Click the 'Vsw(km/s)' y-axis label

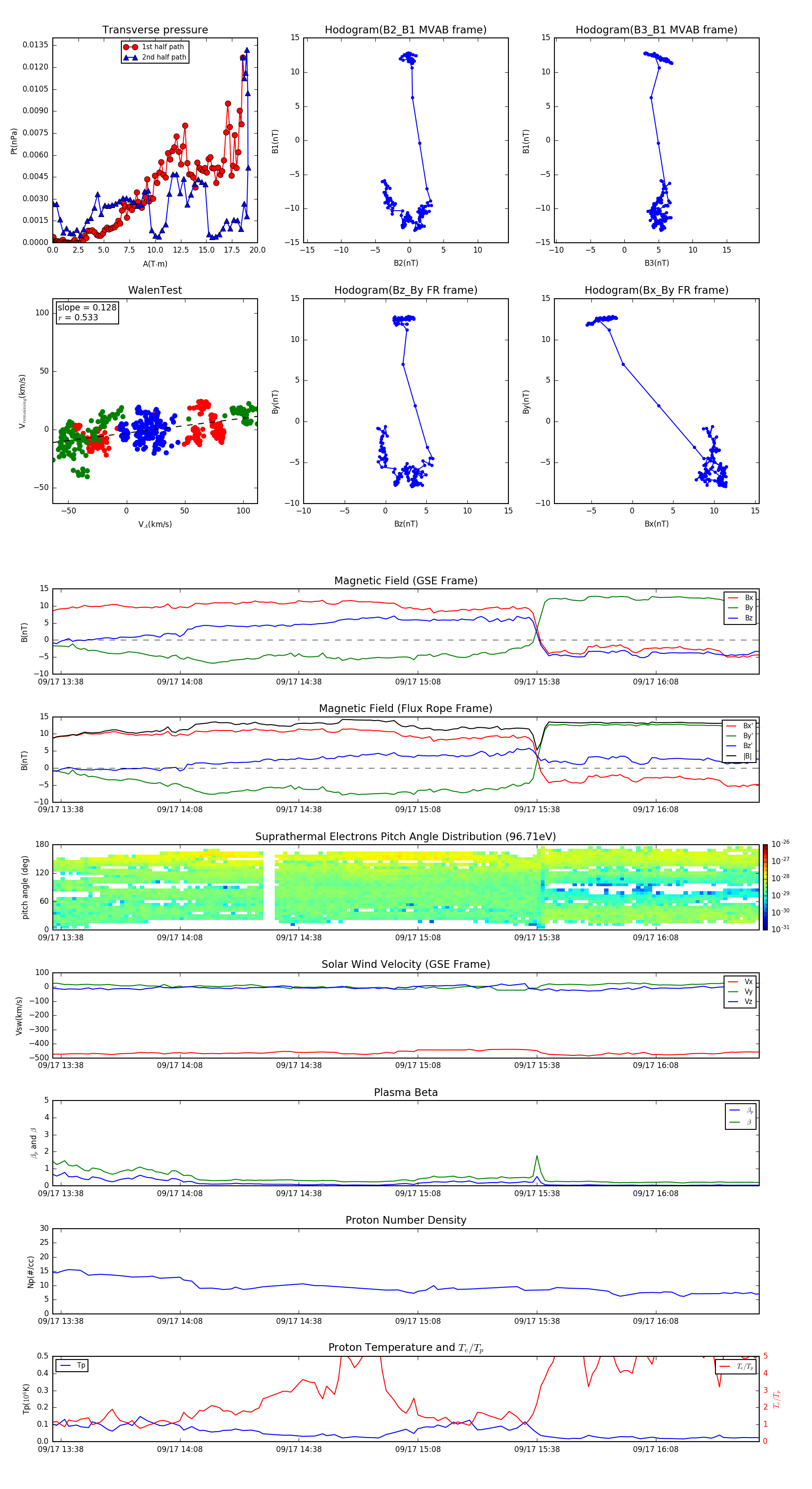[19, 1016]
